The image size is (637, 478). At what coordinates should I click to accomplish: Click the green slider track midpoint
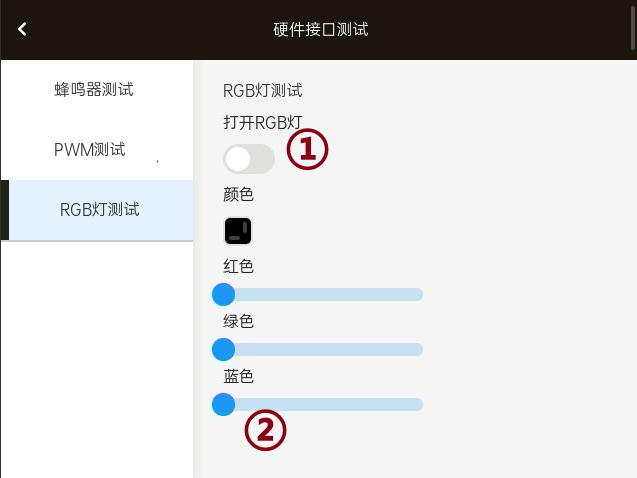click(318, 349)
